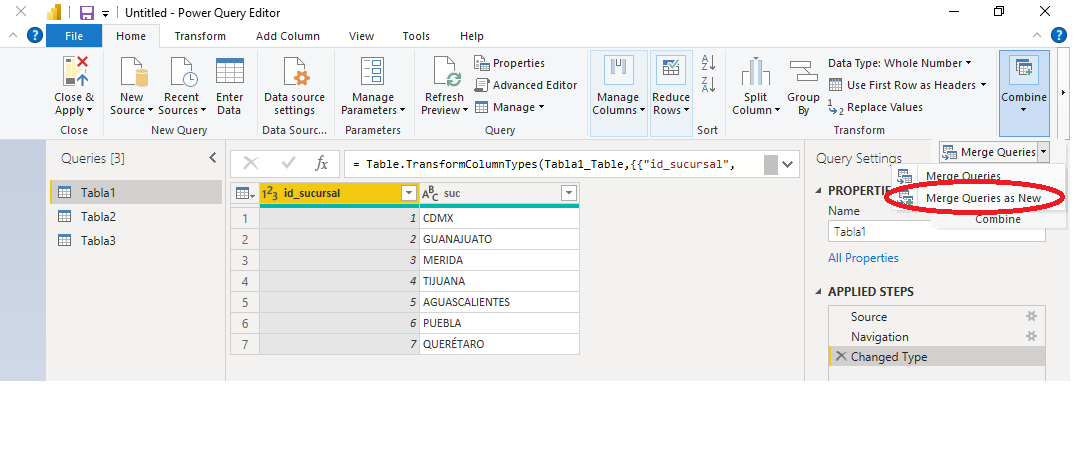Collapse the Queries pane
1077x460 pixels.
tap(212, 158)
